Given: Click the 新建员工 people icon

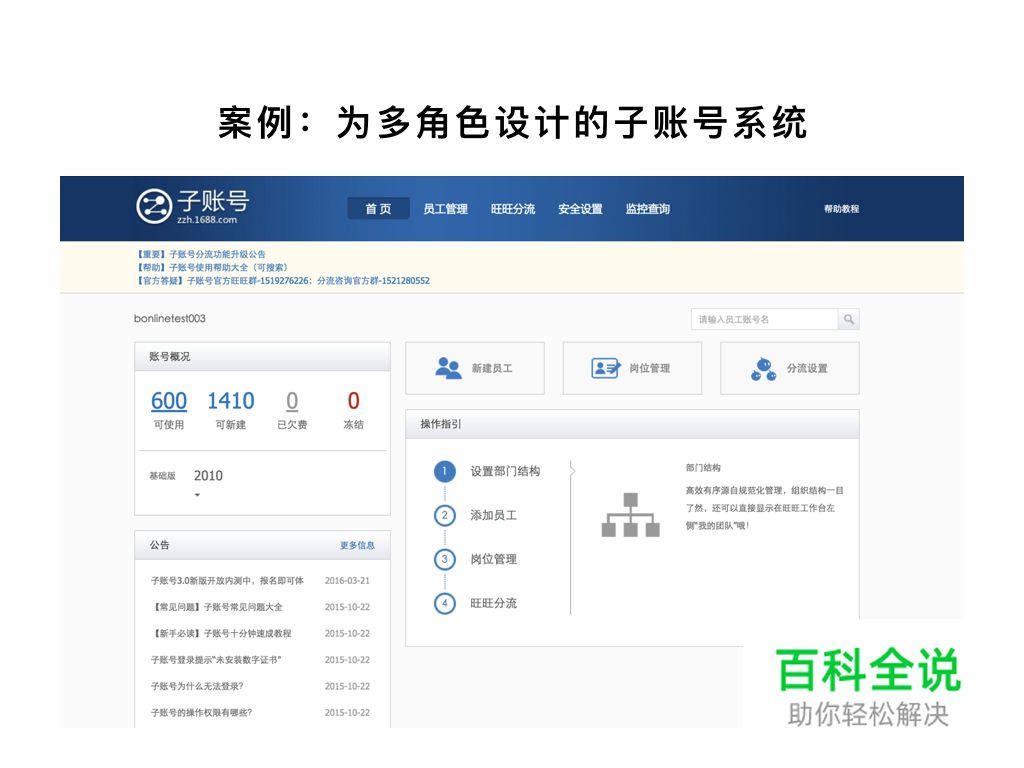Looking at the screenshot, I should [x=448, y=368].
